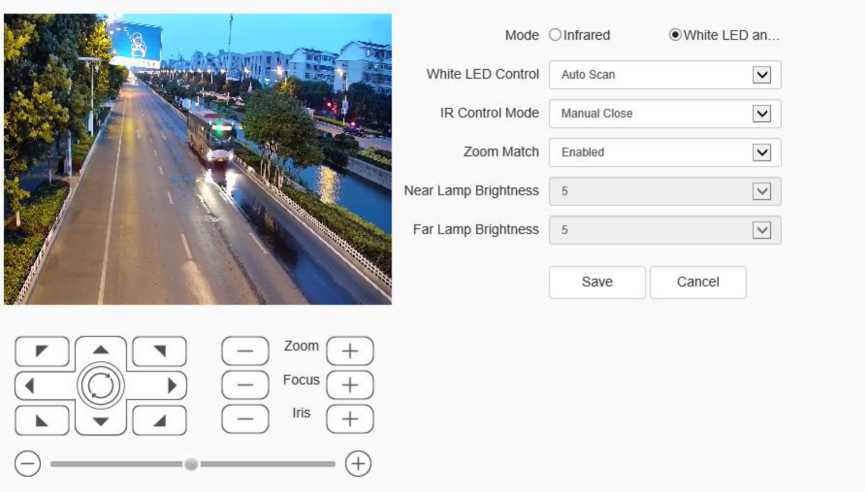Close the iris with Iris minus
This screenshot has width=865, height=492.
pyautogui.click(x=245, y=419)
